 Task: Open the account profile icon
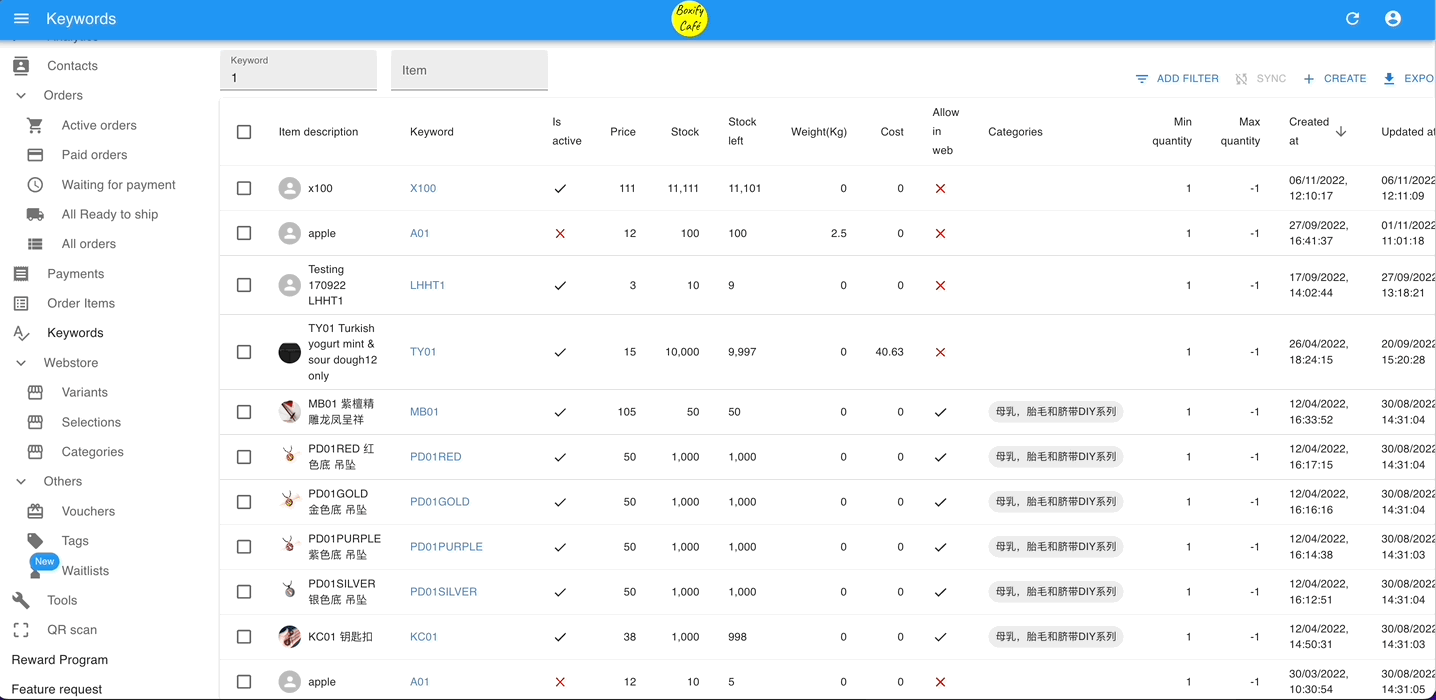1392,18
